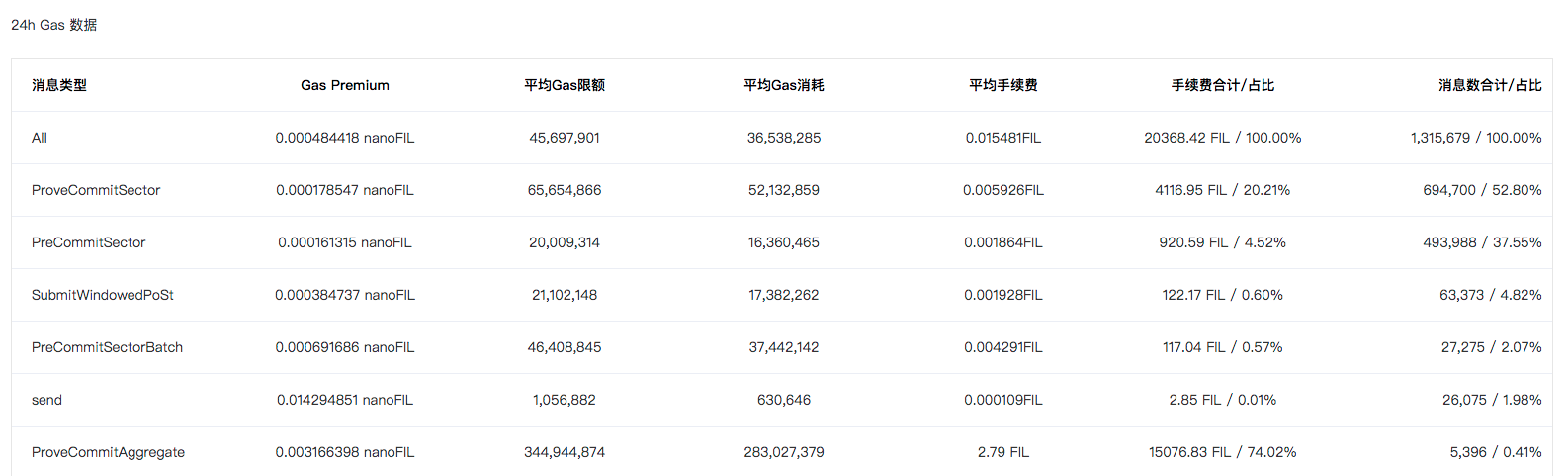Screen dimensions: 1568x476
Task: Click the 平均Gas消耗 column header
Action: [x=784, y=85]
